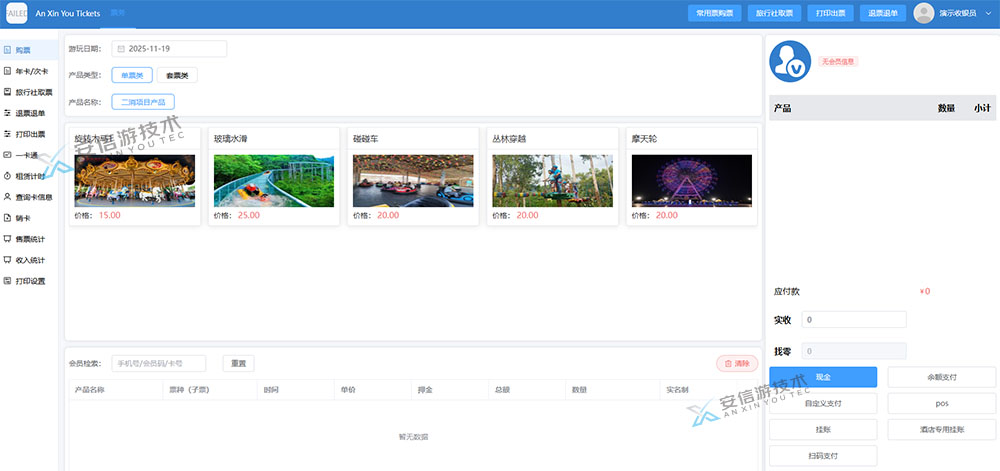Open the 游玩日期 date picker field
This screenshot has width=1000, height=471.
[x=170, y=49]
